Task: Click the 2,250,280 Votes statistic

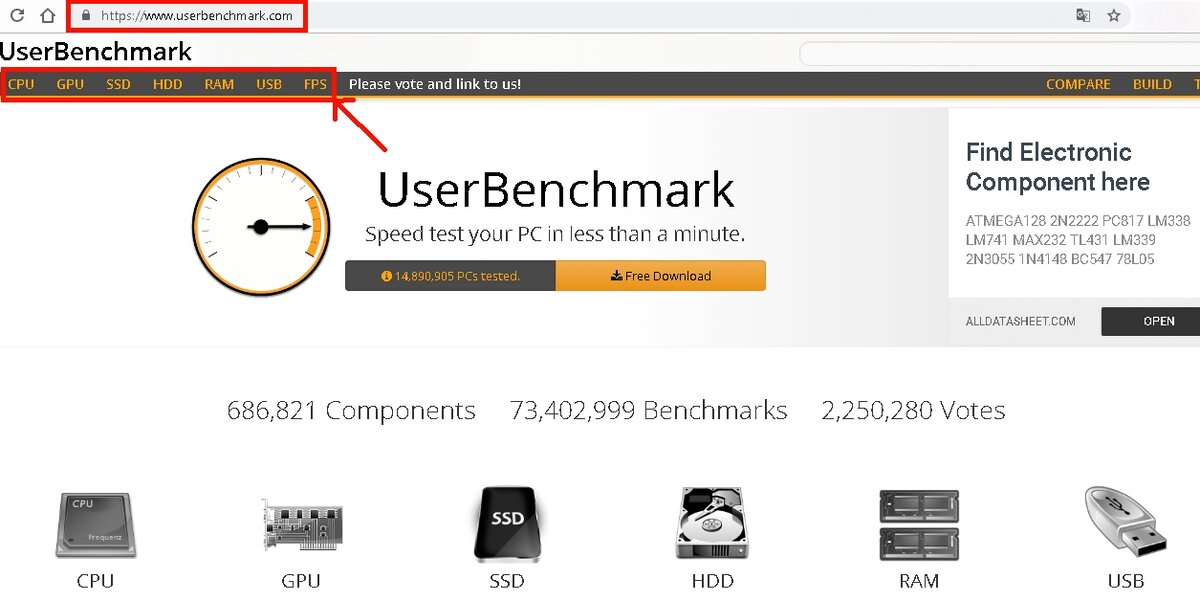Action: (913, 411)
